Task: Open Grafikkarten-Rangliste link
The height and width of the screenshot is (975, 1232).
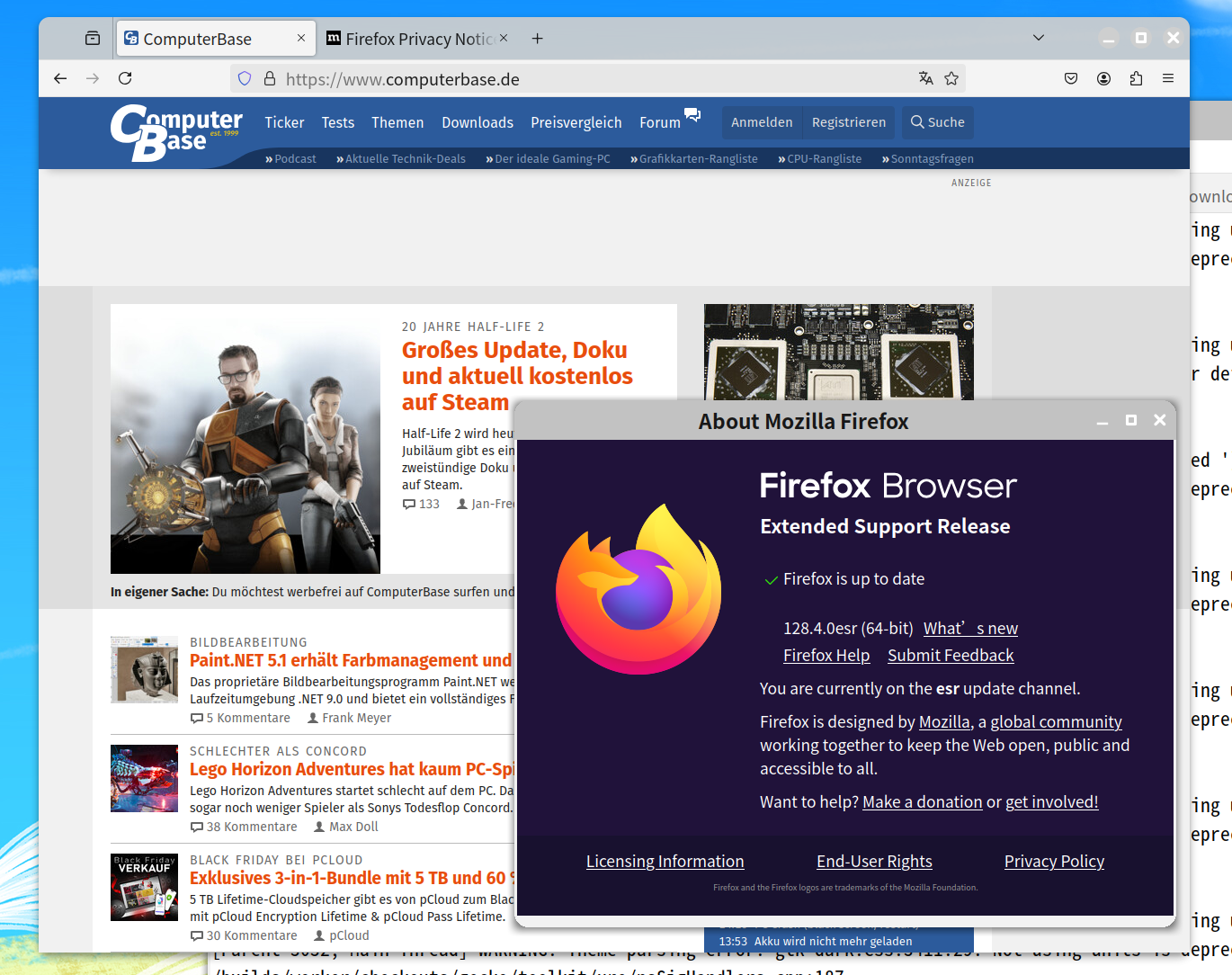Action: point(694,159)
